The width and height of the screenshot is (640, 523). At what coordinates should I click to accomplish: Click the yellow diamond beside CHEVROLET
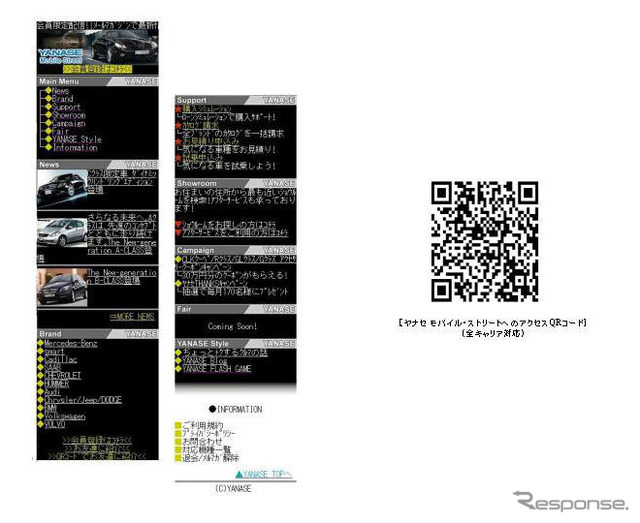point(40,376)
